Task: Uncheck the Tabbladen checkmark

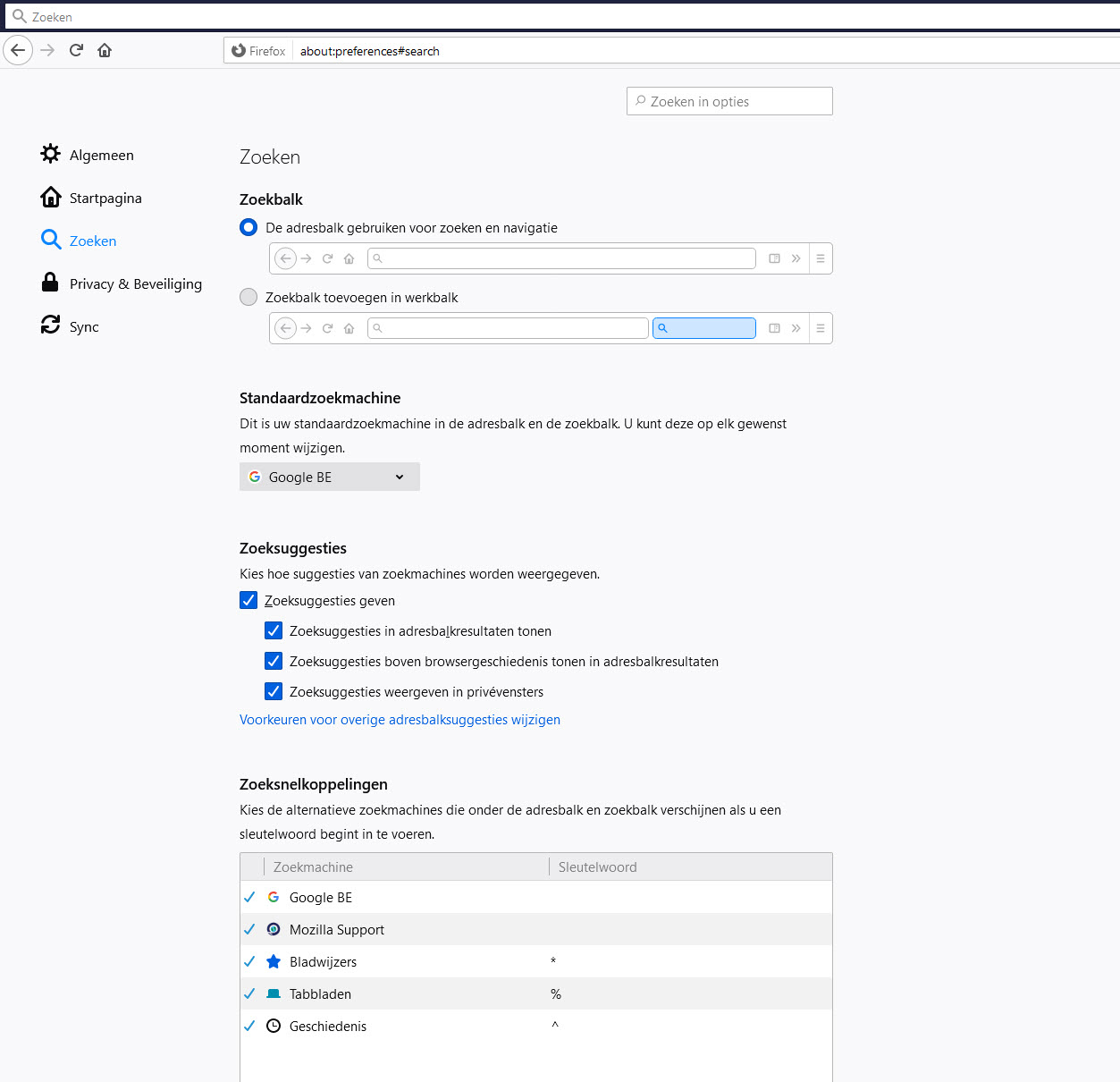Action: coord(249,993)
